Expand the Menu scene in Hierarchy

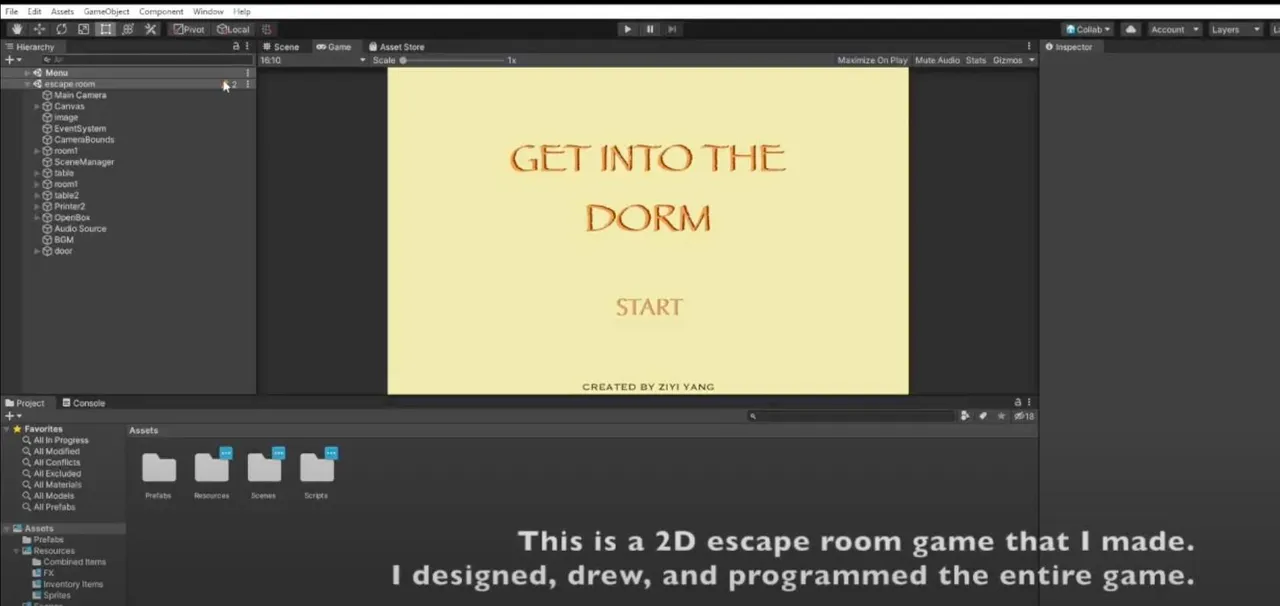click(x=28, y=73)
